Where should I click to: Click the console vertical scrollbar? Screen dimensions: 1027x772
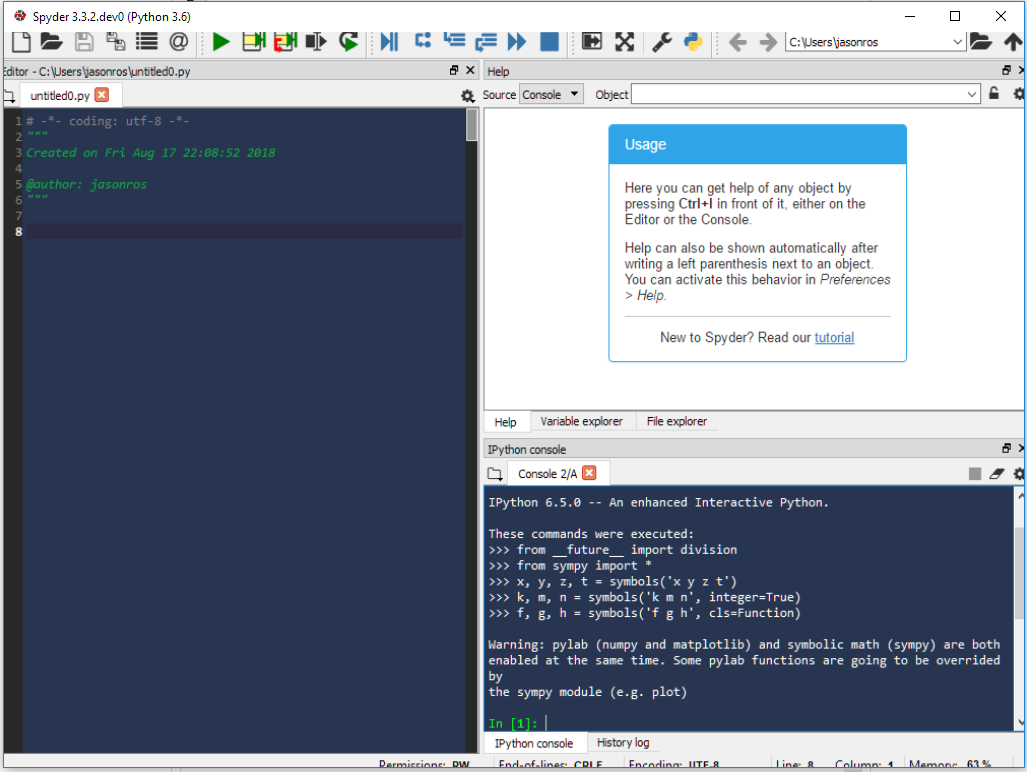tap(1019, 573)
